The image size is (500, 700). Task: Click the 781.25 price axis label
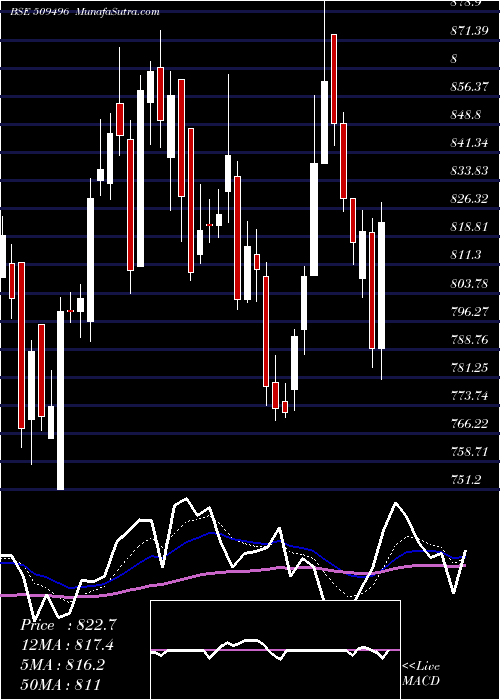[469, 368]
